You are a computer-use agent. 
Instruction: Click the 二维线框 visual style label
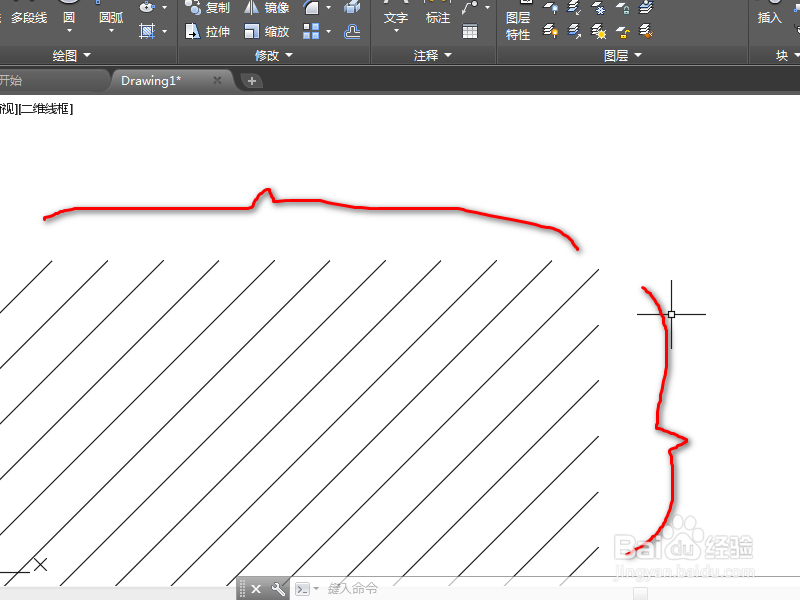coord(46,109)
